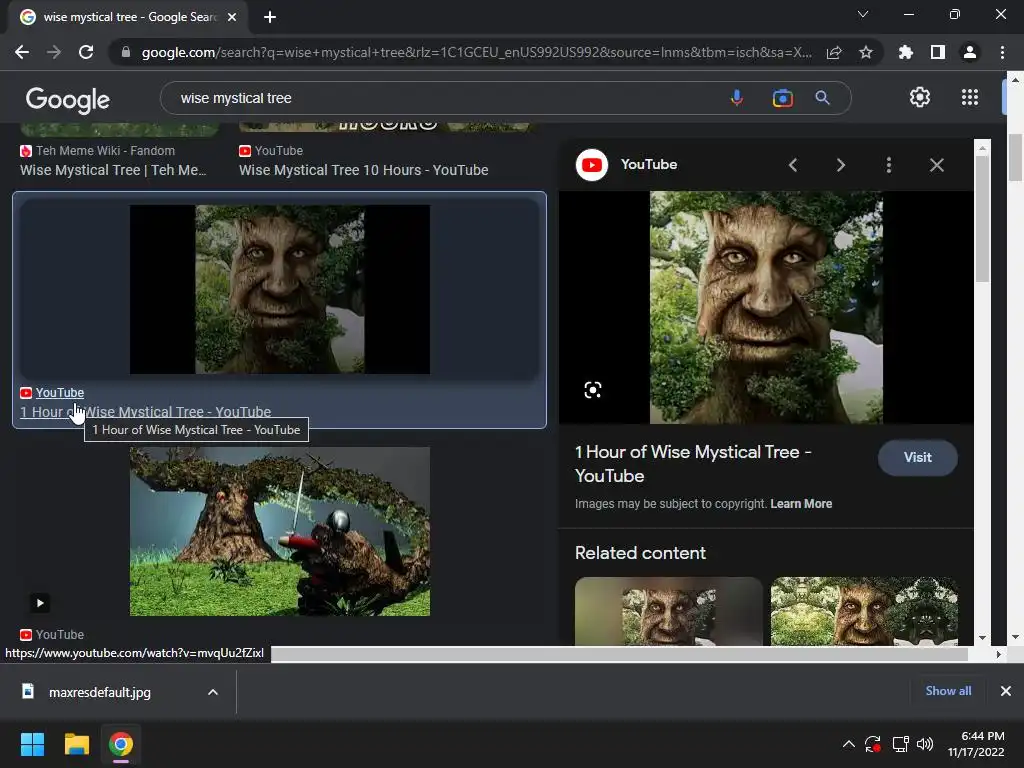Go back to the previous page

point(22,52)
